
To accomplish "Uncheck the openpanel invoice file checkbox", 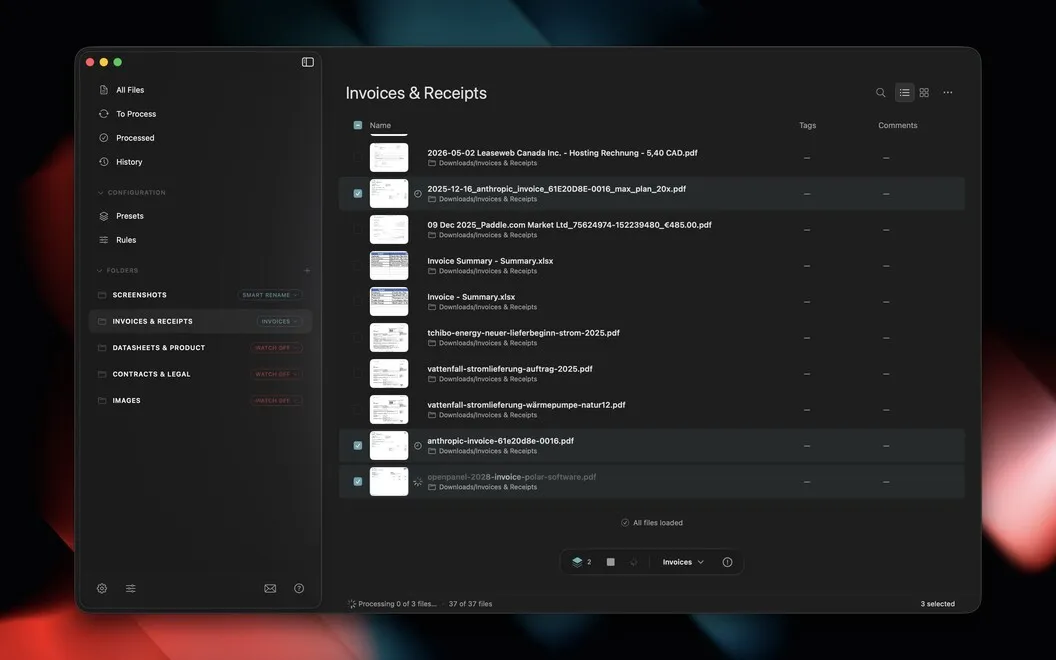I will [x=358, y=482].
